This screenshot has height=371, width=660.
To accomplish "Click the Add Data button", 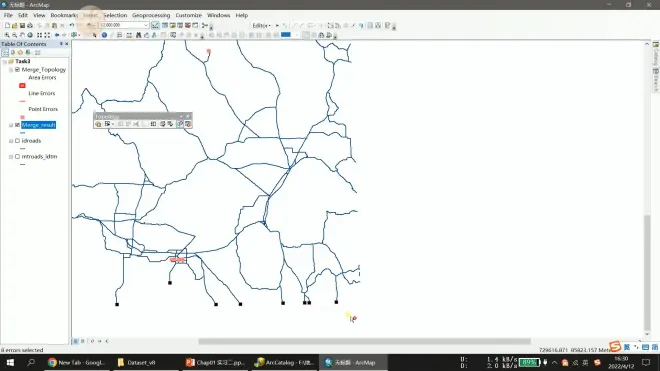I will click(75, 35).
